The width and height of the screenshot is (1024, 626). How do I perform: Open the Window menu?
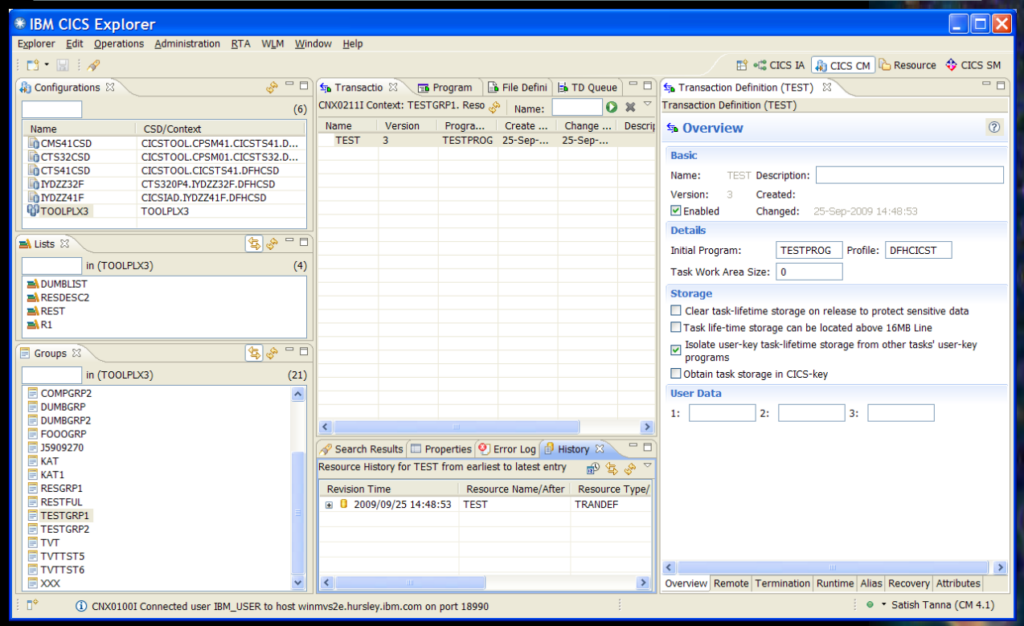click(313, 44)
